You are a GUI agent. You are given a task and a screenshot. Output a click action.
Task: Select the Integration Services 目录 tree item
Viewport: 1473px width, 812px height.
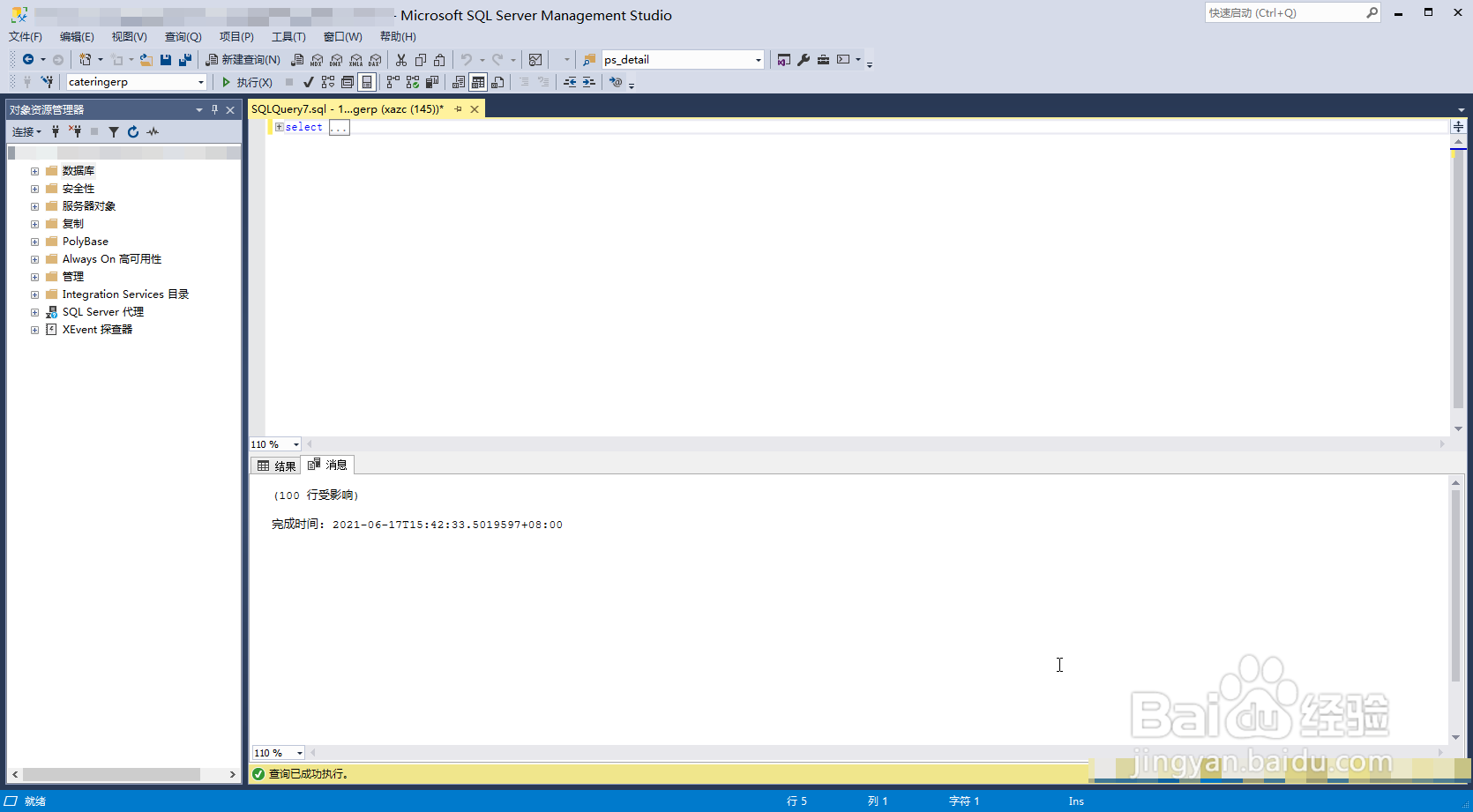click(x=125, y=294)
